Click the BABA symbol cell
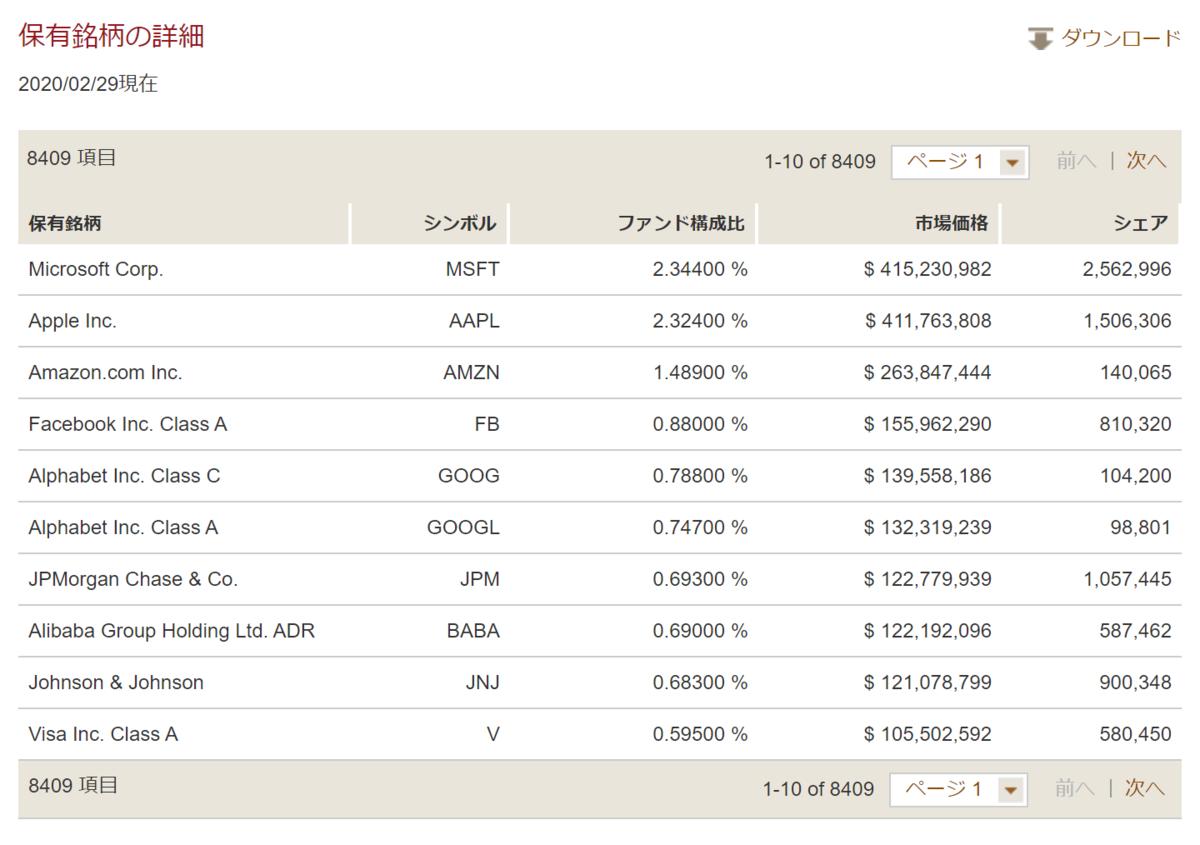 click(x=473, y=631)
